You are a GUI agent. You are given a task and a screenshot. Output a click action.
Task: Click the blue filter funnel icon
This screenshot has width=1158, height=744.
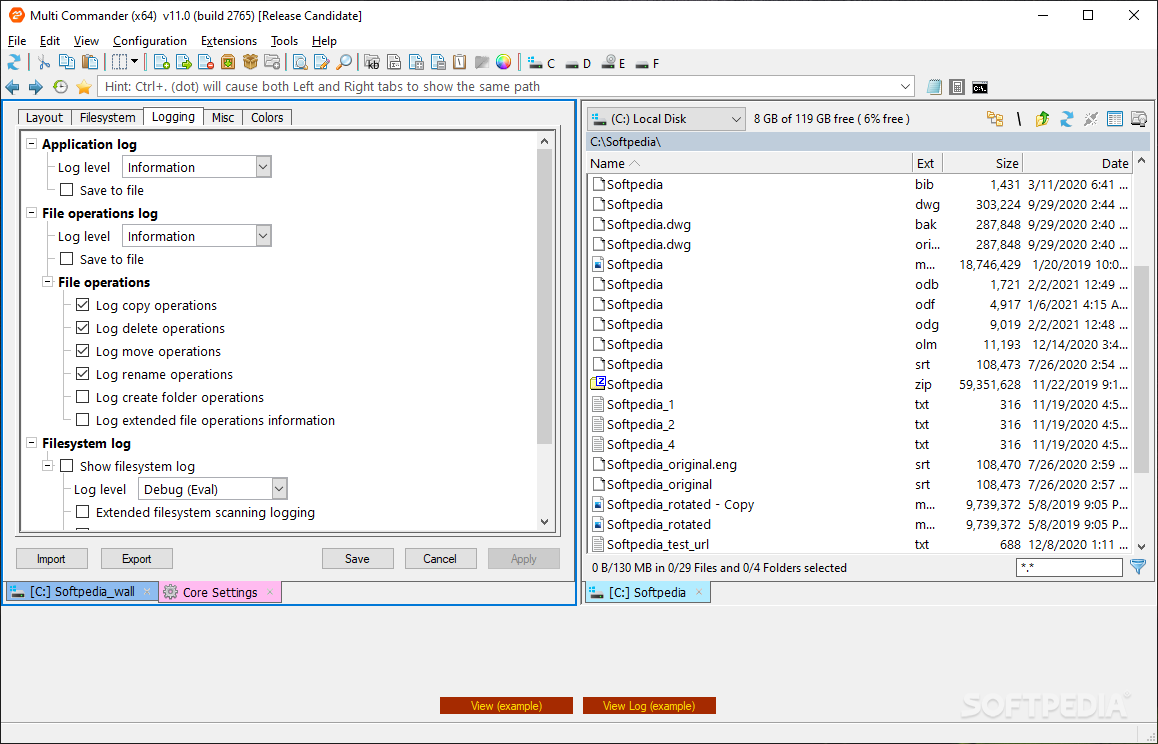coord(1138,567)
